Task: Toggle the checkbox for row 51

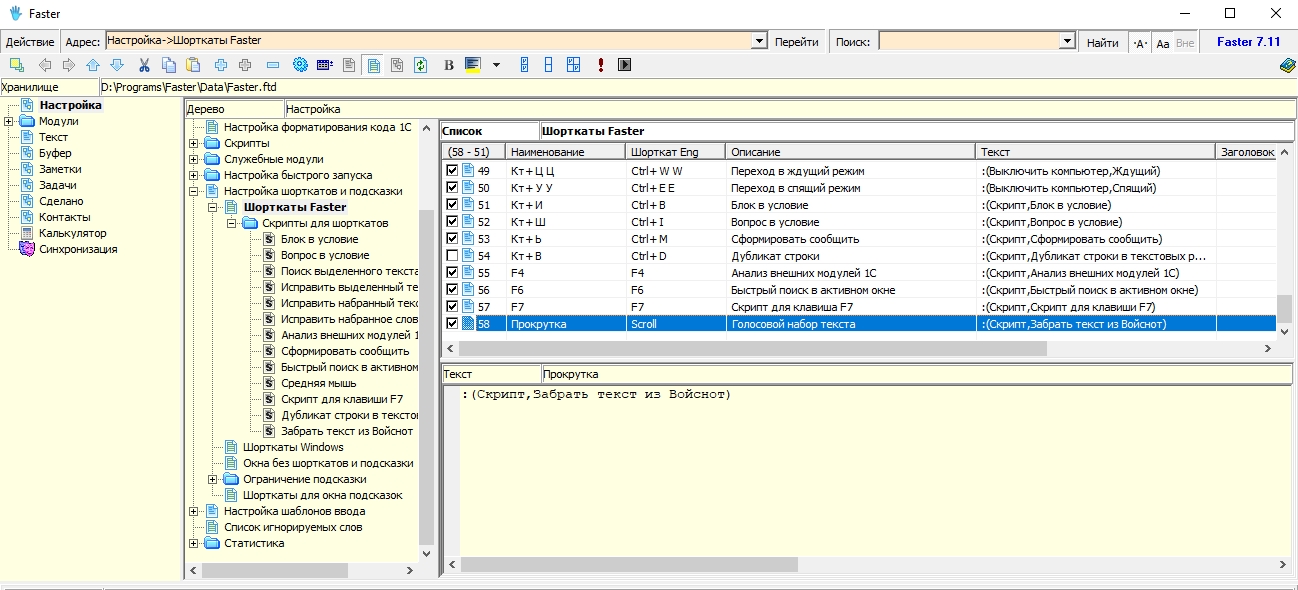Action: pos(452,205)
